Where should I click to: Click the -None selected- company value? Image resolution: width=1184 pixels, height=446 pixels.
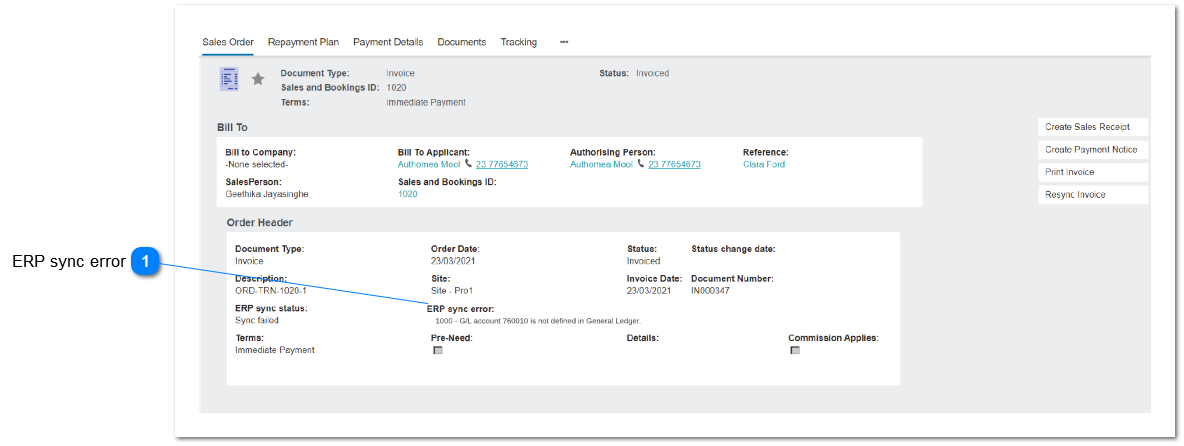click(257, 165)
